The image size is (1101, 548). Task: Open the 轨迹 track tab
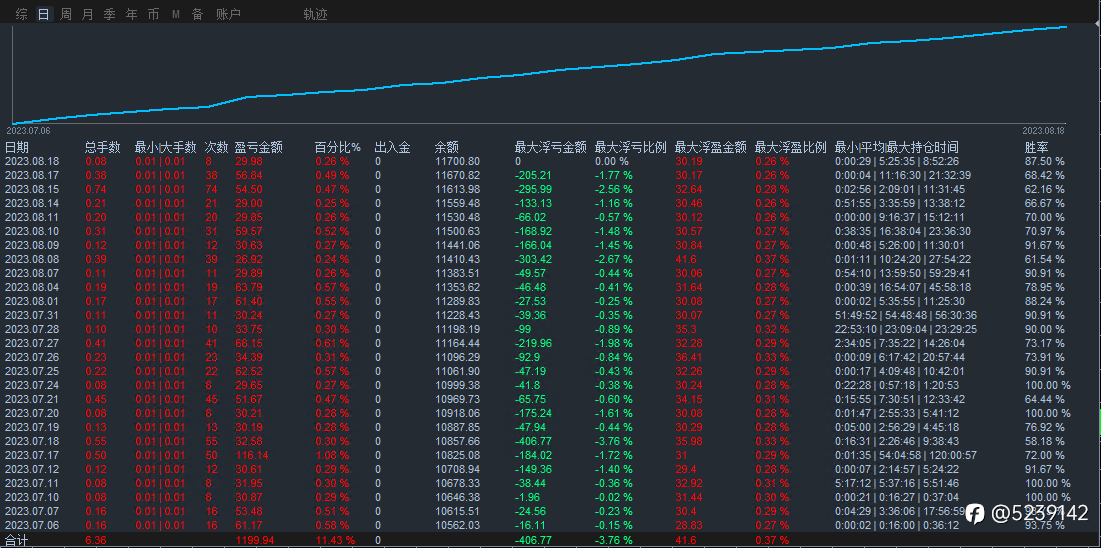coord(315,14)
